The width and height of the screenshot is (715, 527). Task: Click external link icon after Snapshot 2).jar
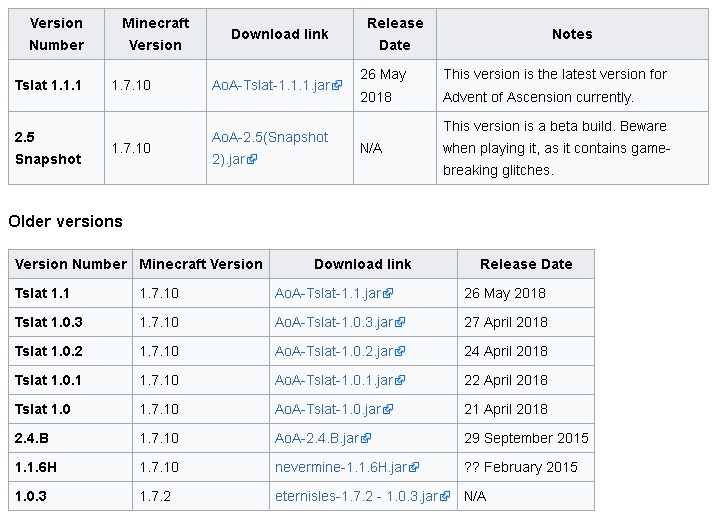point(252,159)
